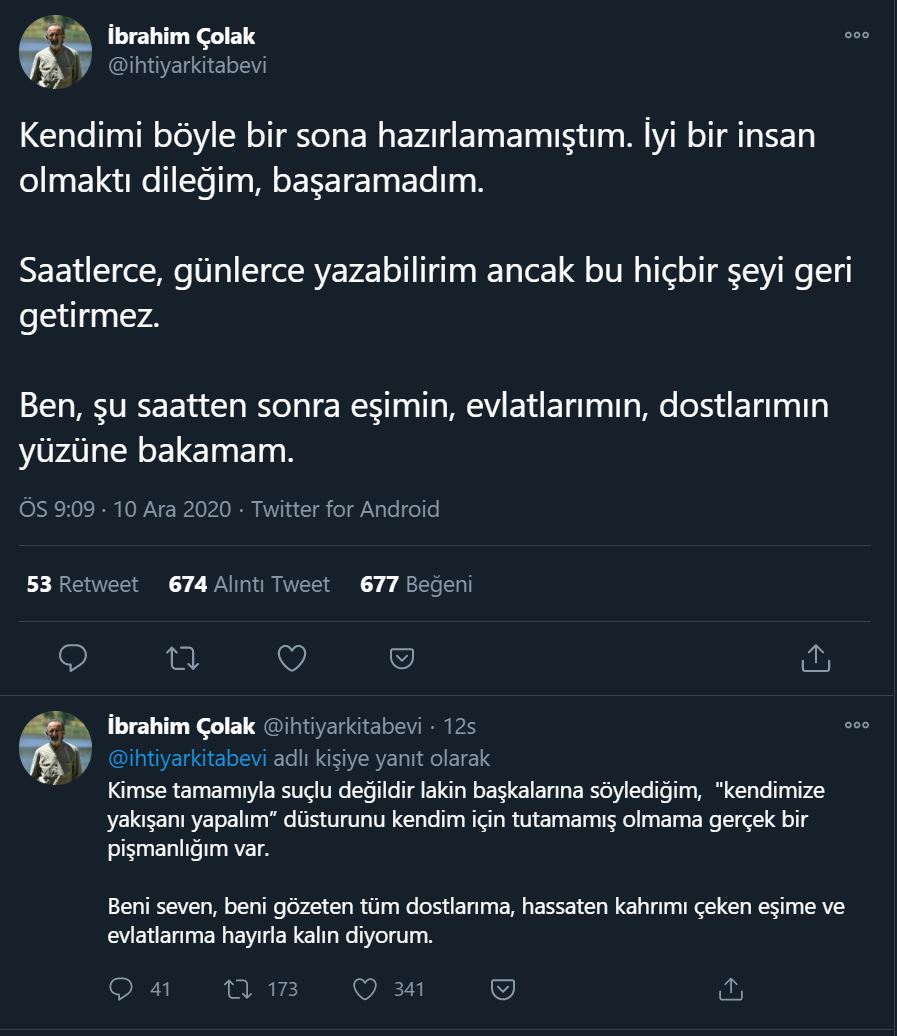This screenshot has height=1036, width=897.
Task: Open @ihtiyarkitabevi mention link in reply
Action: 187,759
